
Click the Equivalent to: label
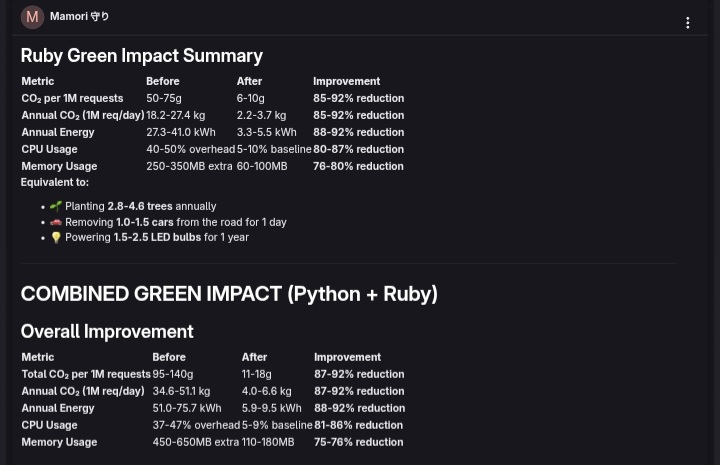55,182
